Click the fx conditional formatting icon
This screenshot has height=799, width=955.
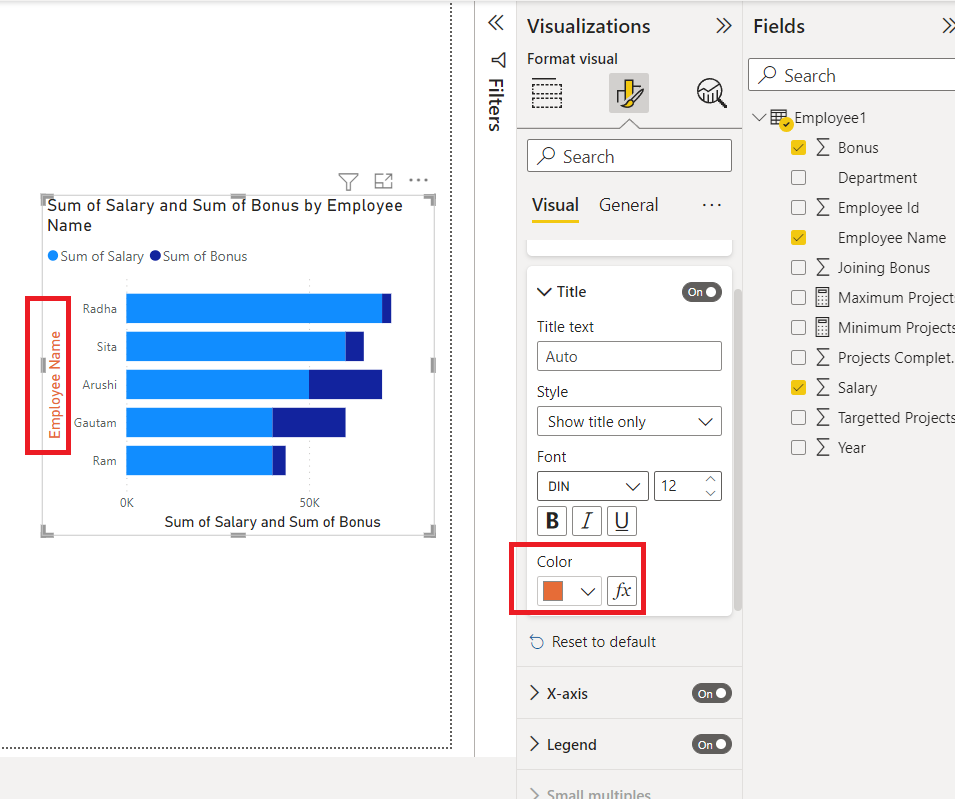(622, 591)
